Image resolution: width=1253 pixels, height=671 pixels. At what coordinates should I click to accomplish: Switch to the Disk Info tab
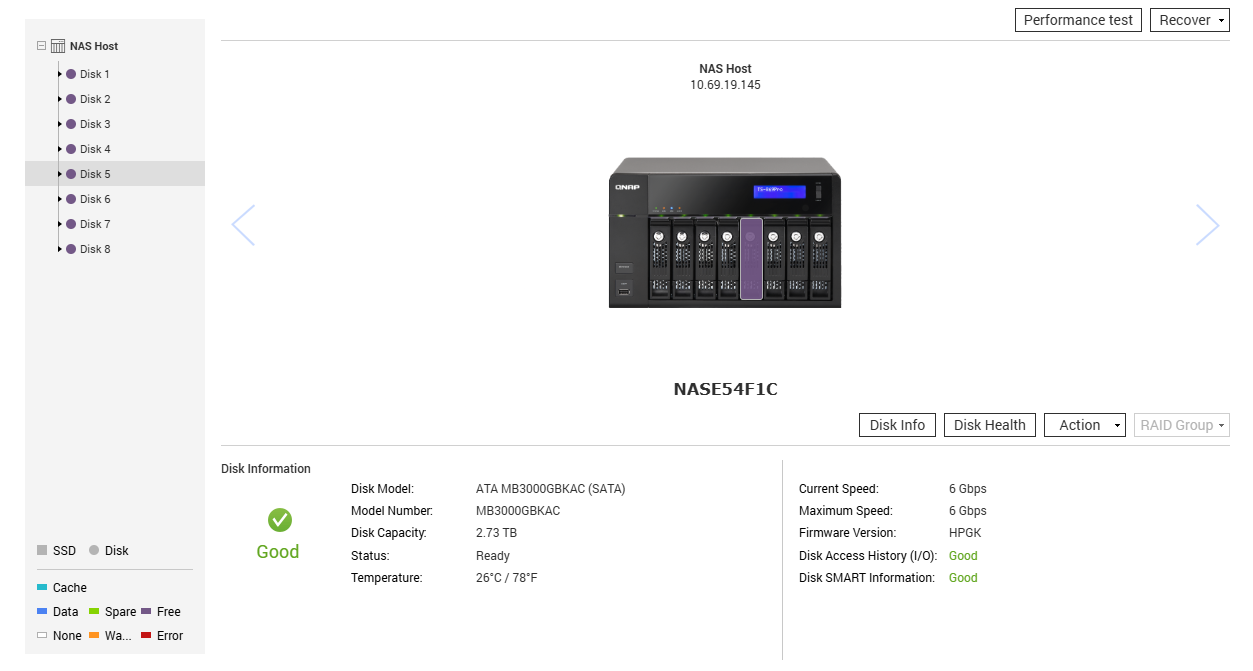click(896, 424)
